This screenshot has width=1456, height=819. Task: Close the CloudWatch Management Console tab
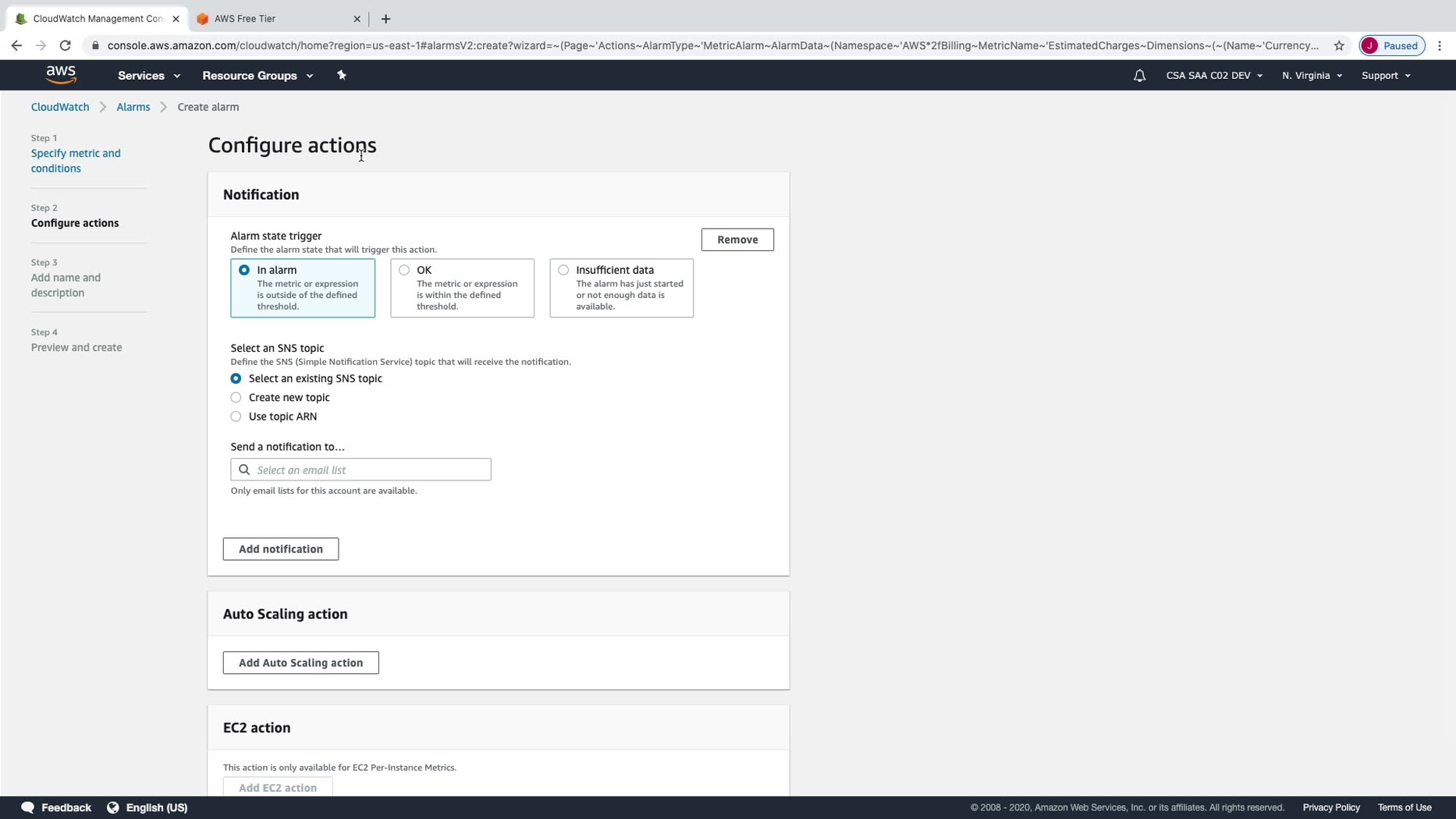click(x=176, y=19)
